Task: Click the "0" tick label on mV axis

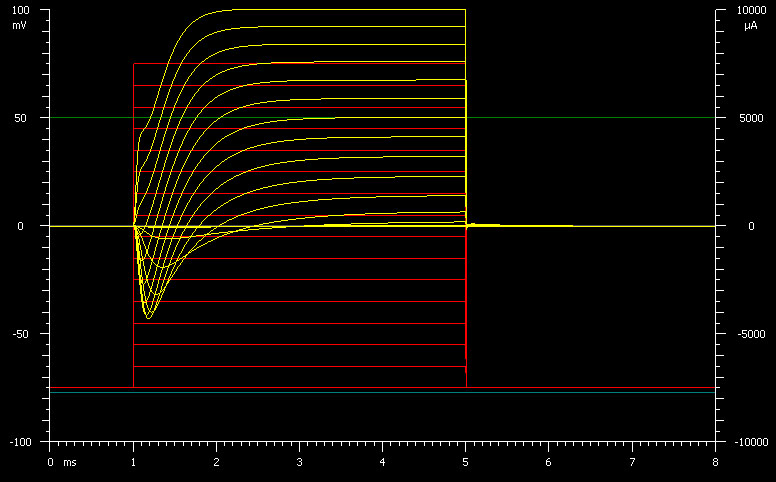Action: pos(20,226)
